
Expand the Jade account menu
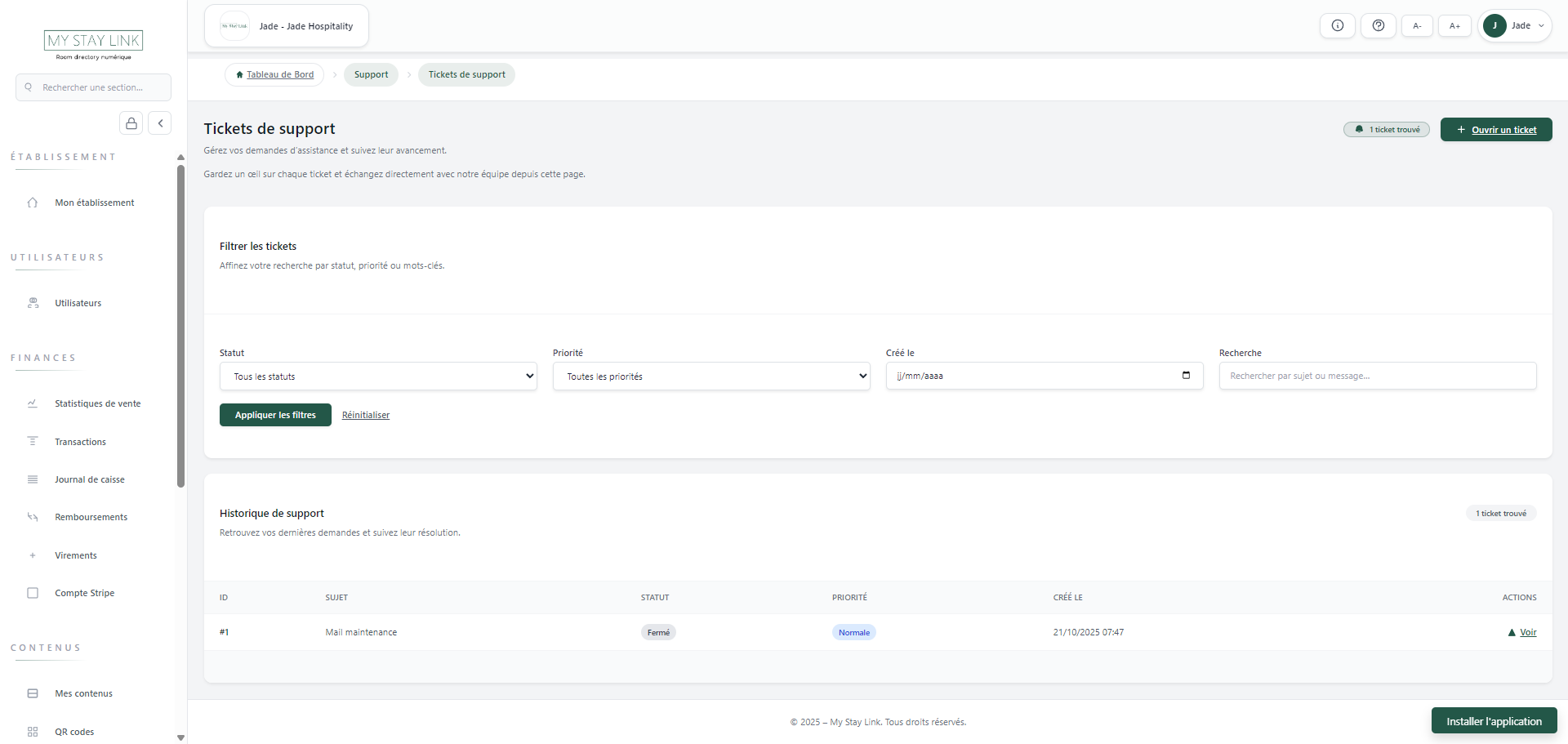[x=1514, y=25]
